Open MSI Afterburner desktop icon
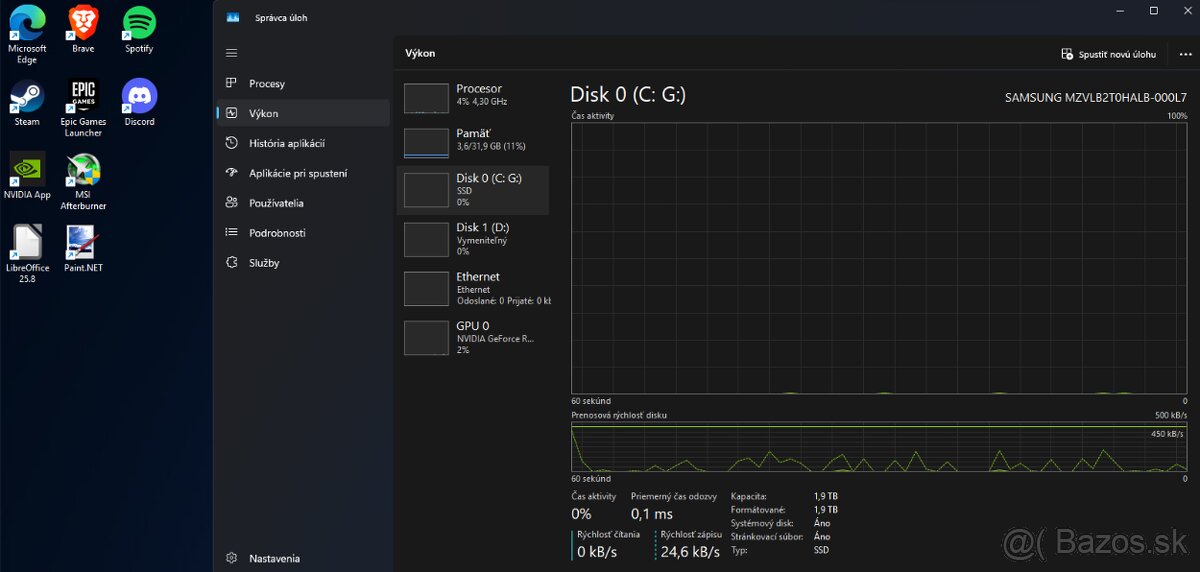The height and width of the screenshot is (572, 1200). [x=83, y=182]
